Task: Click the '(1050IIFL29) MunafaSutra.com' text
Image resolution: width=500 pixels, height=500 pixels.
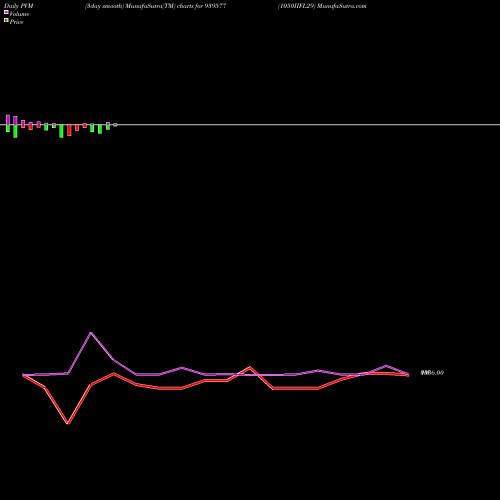Action: click(x=322, y=6)
